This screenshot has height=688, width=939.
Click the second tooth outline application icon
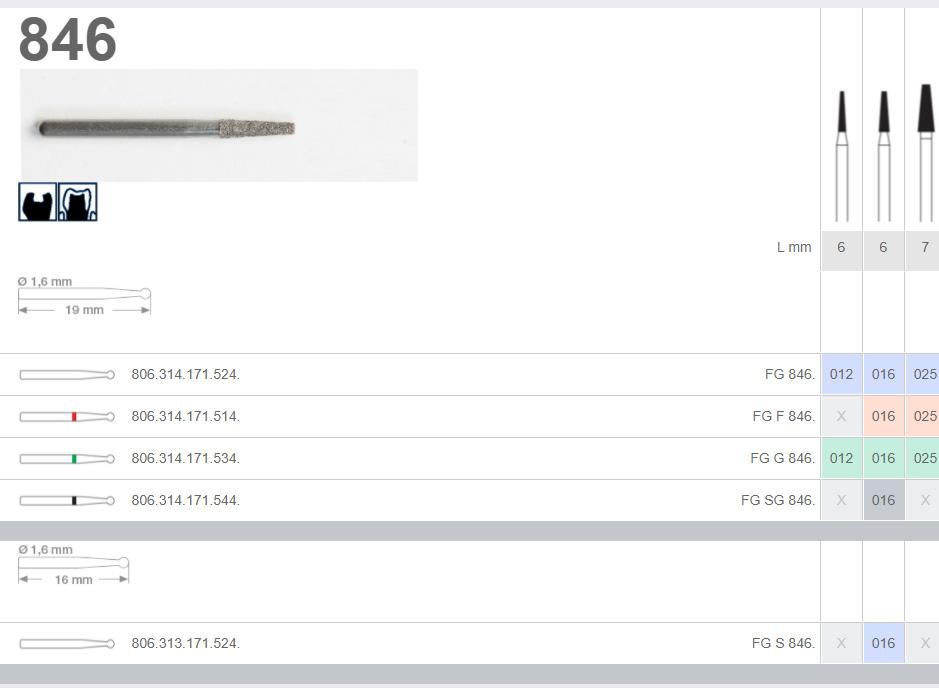[x=78, y=202]
